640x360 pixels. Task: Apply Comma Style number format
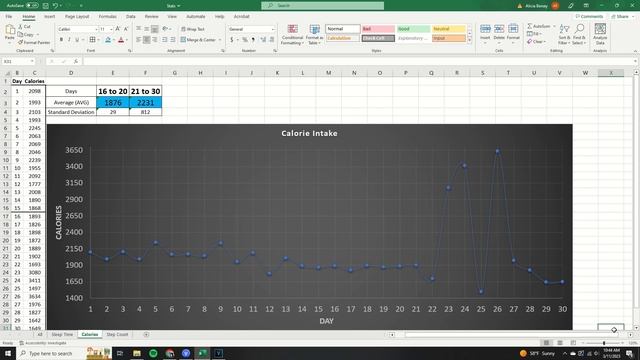[253, 40]
